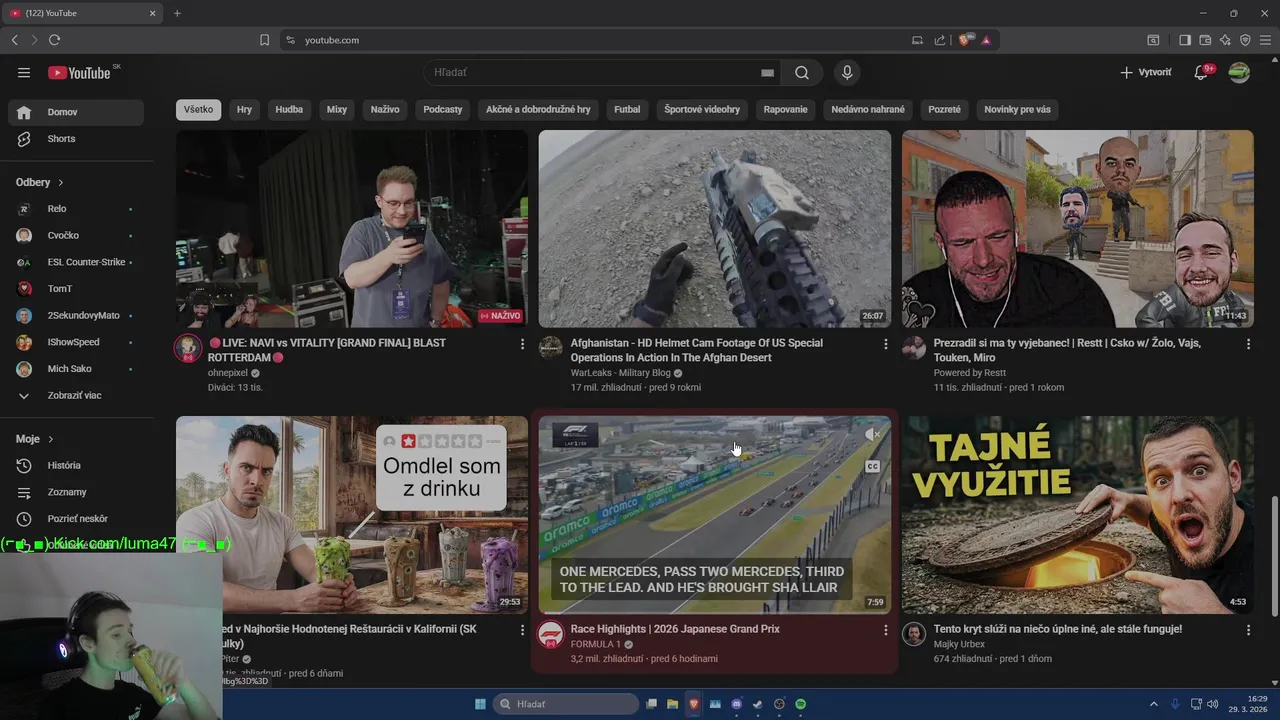Open Shorts in the sidebar

tap(75, 139)
